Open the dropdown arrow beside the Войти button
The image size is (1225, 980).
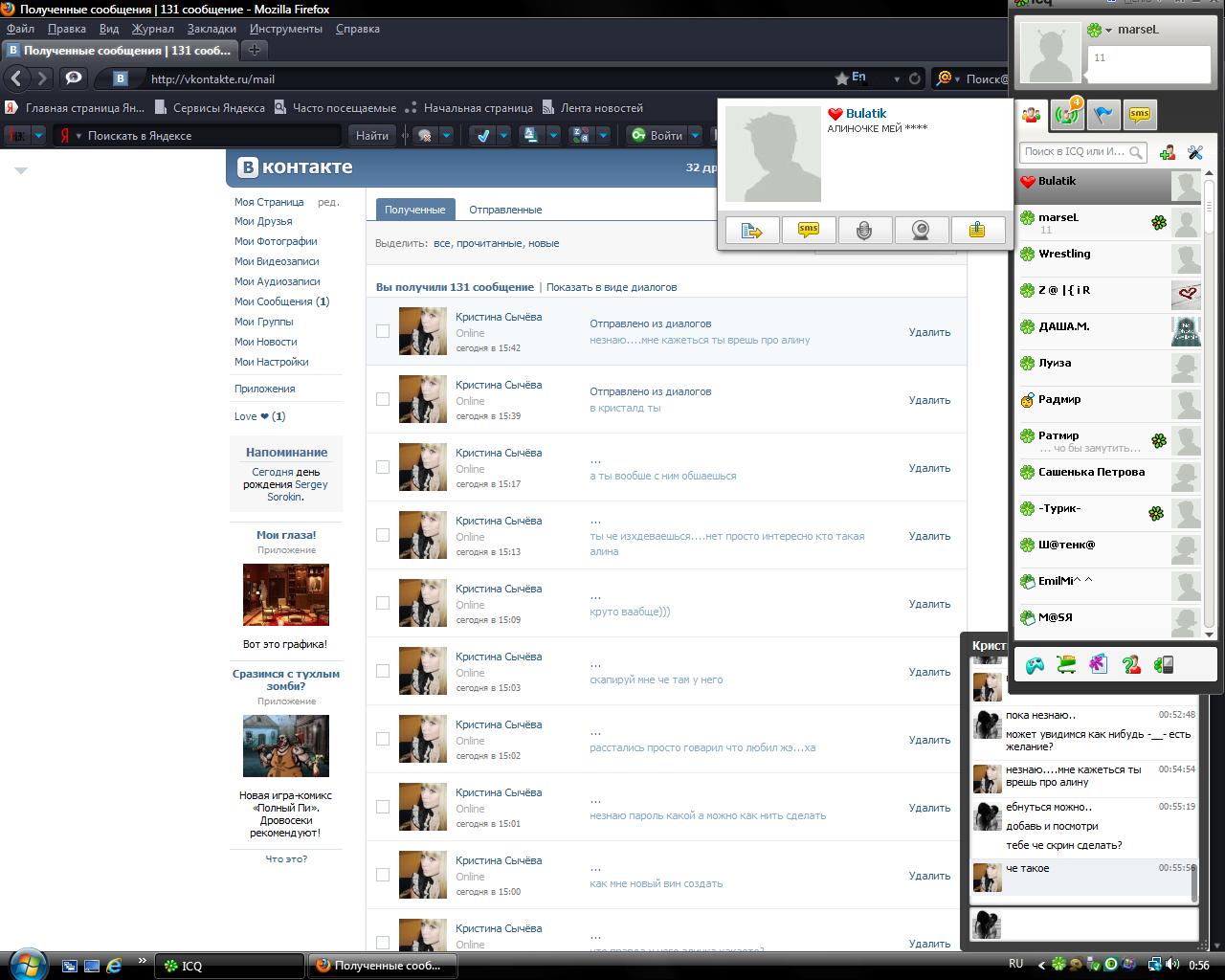[x=696, y=136]
